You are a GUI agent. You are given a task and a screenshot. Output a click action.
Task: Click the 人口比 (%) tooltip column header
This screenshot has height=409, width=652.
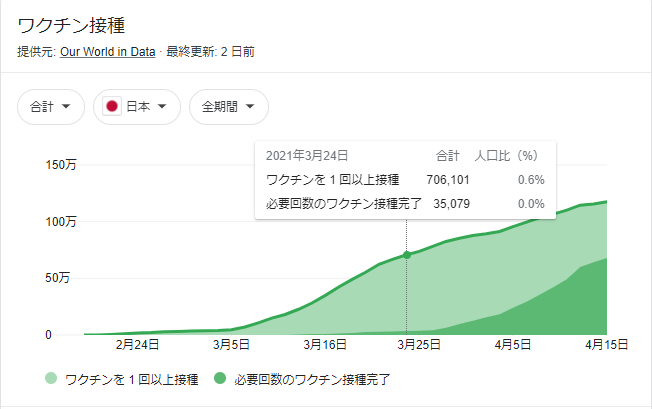(x=506, y=156)
